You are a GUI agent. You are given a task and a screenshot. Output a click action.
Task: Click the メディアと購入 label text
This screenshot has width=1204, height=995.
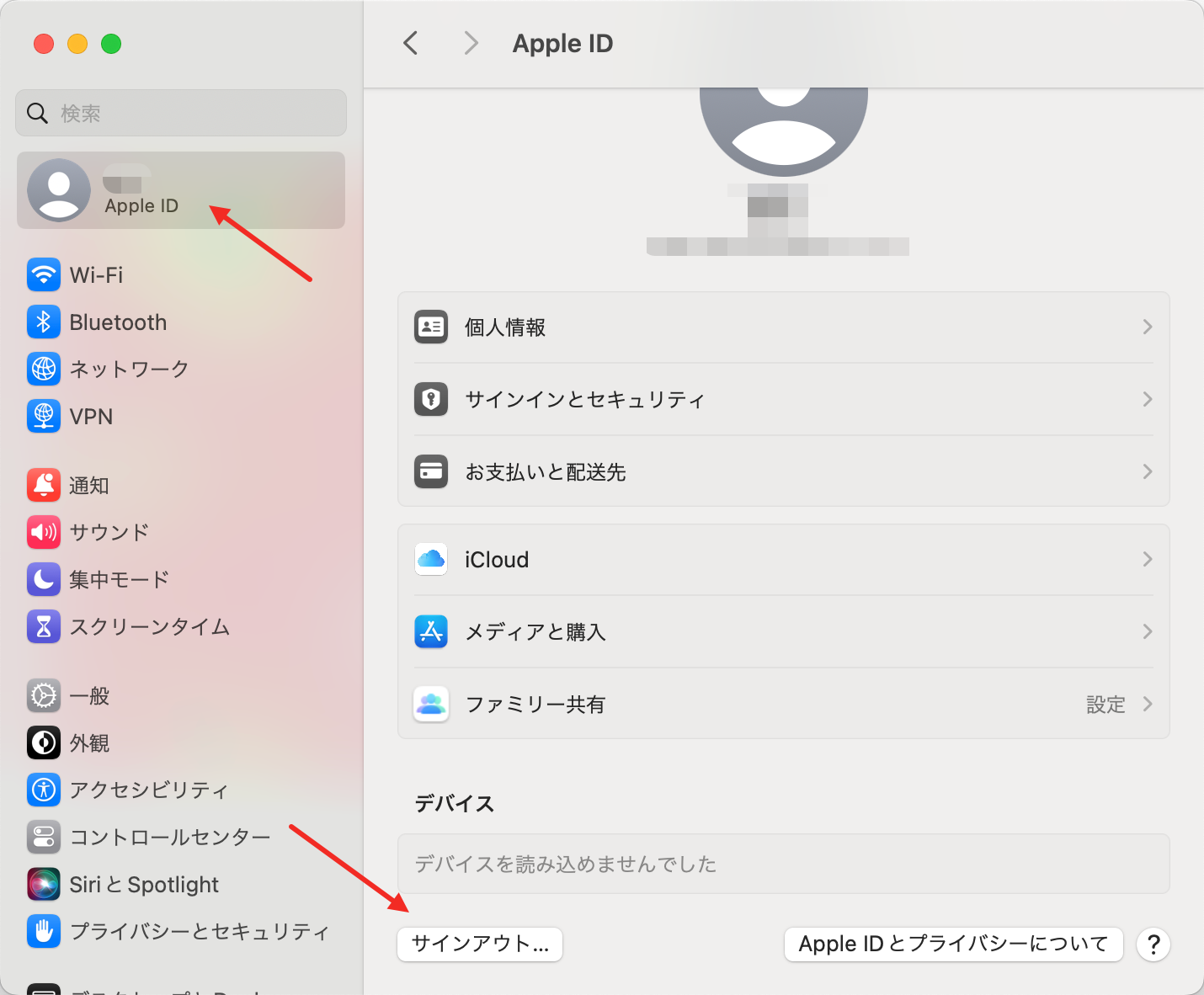tap(535, 631)
